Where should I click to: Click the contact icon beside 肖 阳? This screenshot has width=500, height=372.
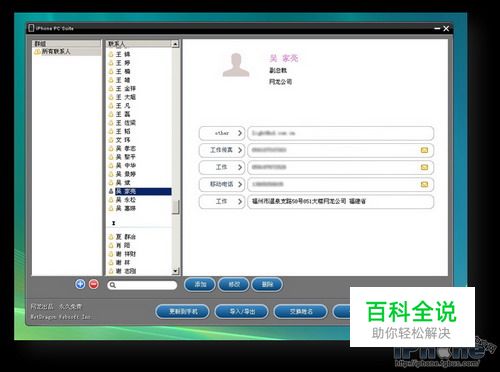coord(111,245)
